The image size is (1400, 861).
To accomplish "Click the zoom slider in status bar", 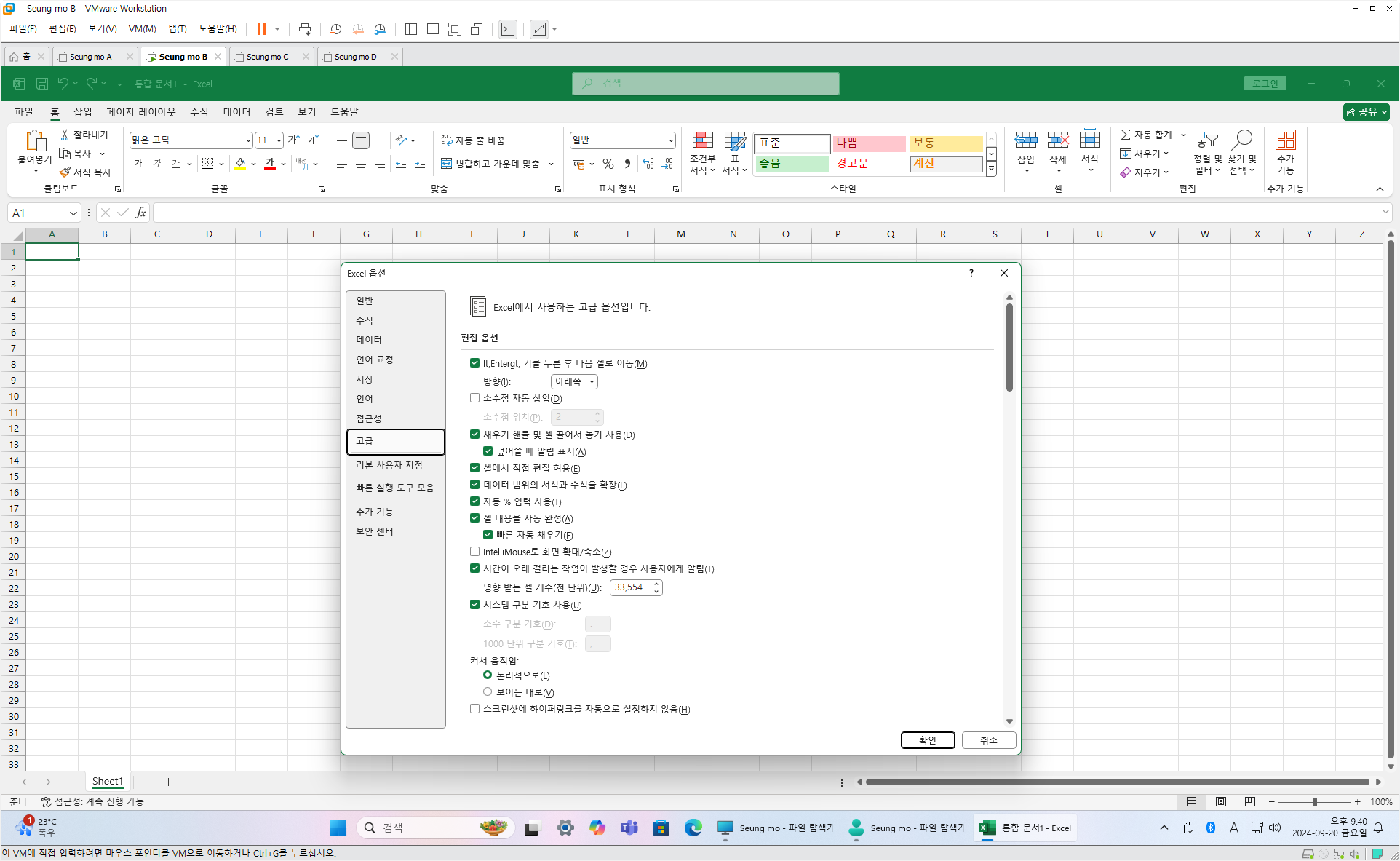I will click(1315, 801).
